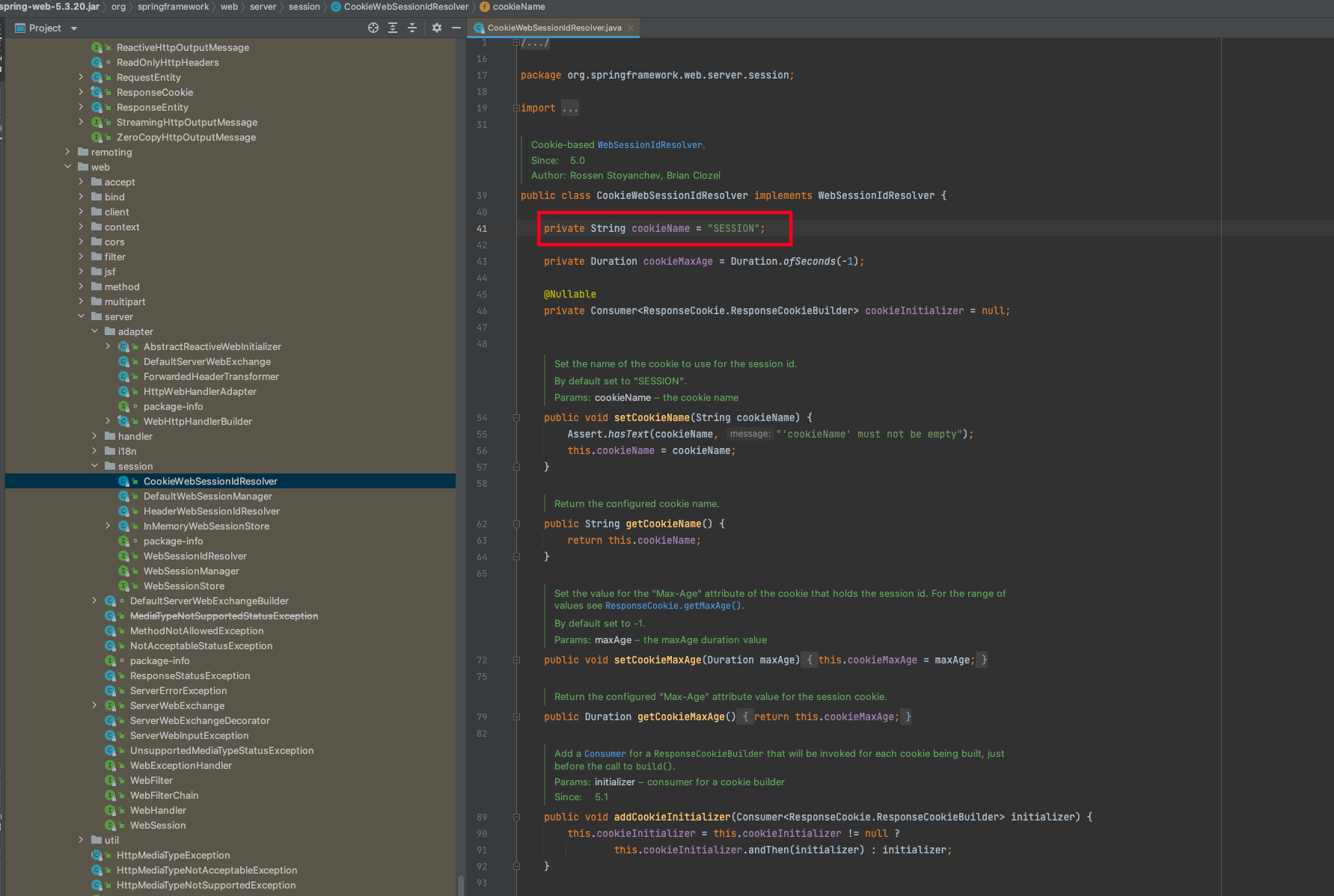Click line number 41 in the gutter
The width and height of the screenshot is (1334, 896).
[x=481, y=229]
